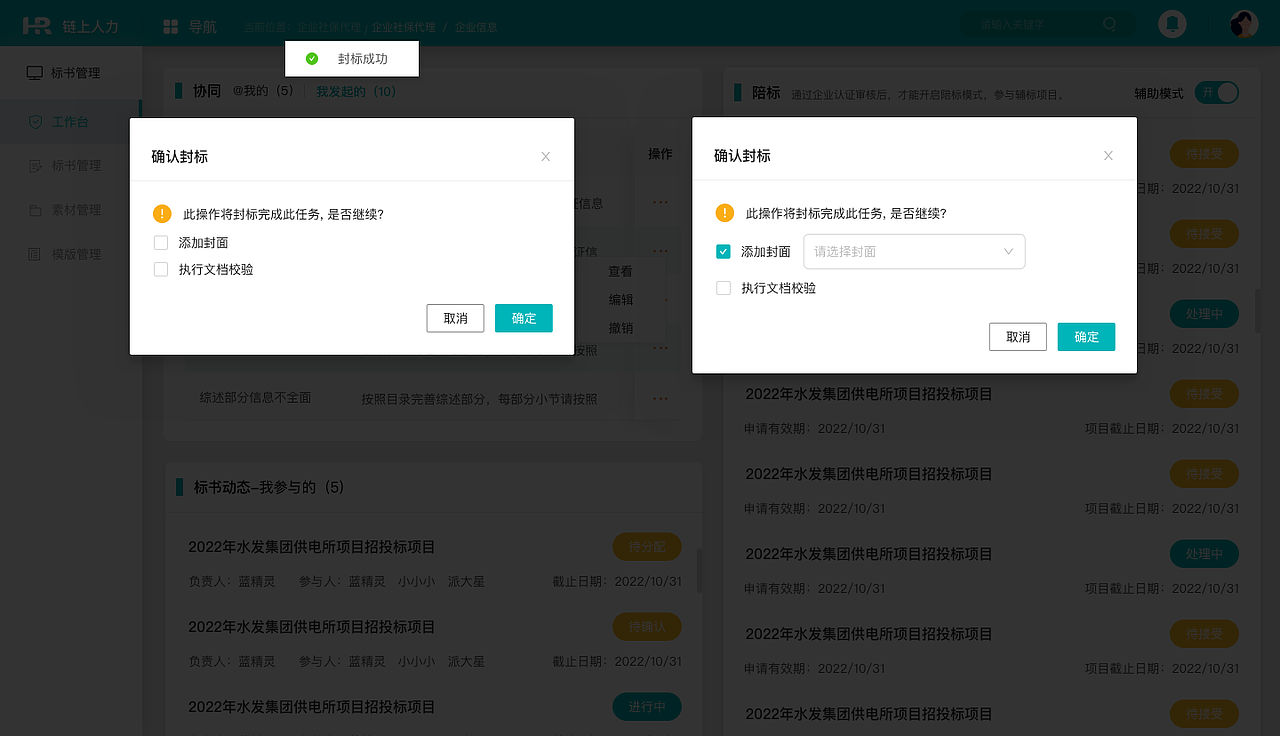Click the user avatar in top right
Screen dimensions: 1280x736
(x=1242, y=23)
